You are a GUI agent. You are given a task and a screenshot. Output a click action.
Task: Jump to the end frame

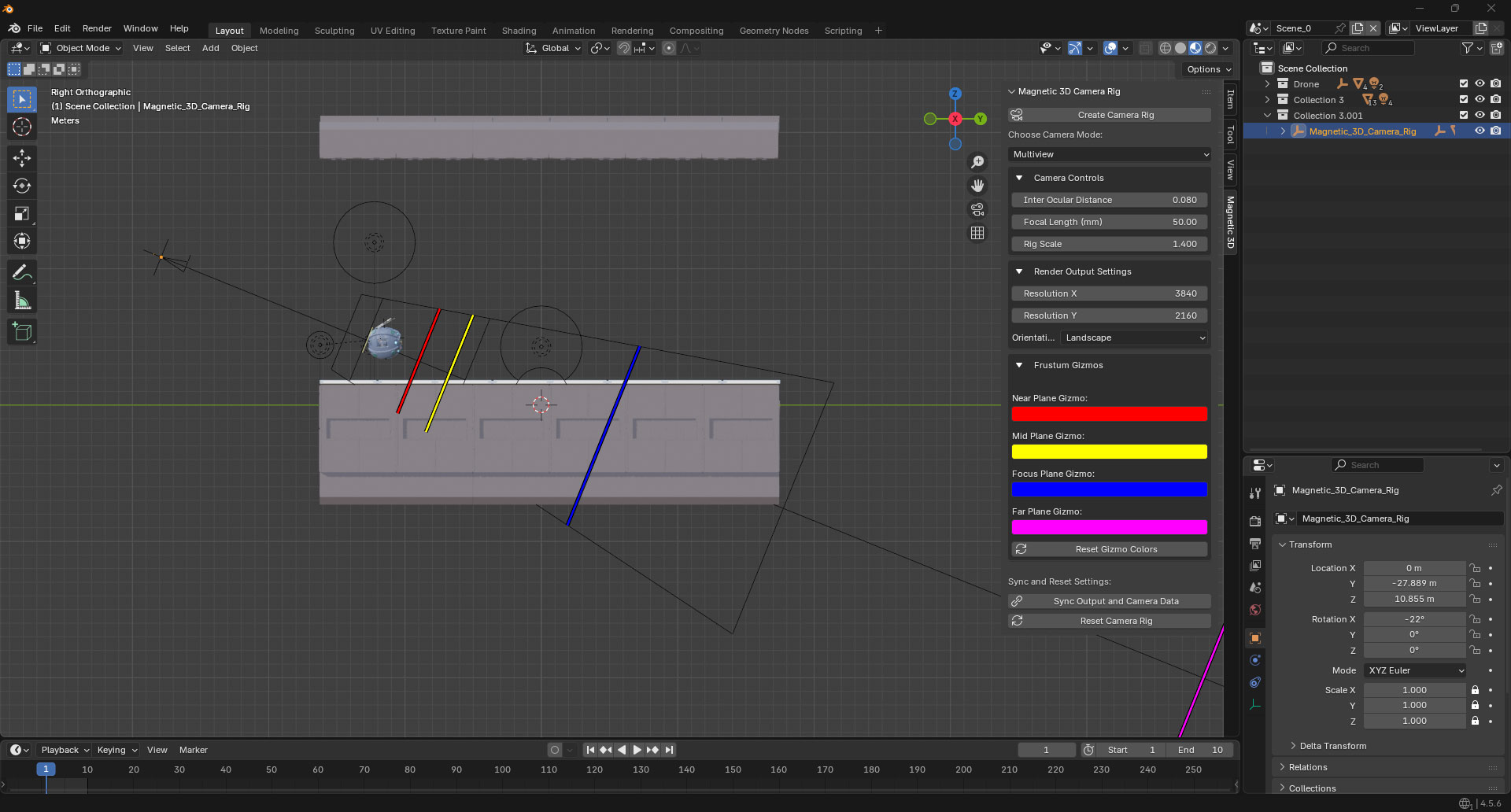point(669,750)
